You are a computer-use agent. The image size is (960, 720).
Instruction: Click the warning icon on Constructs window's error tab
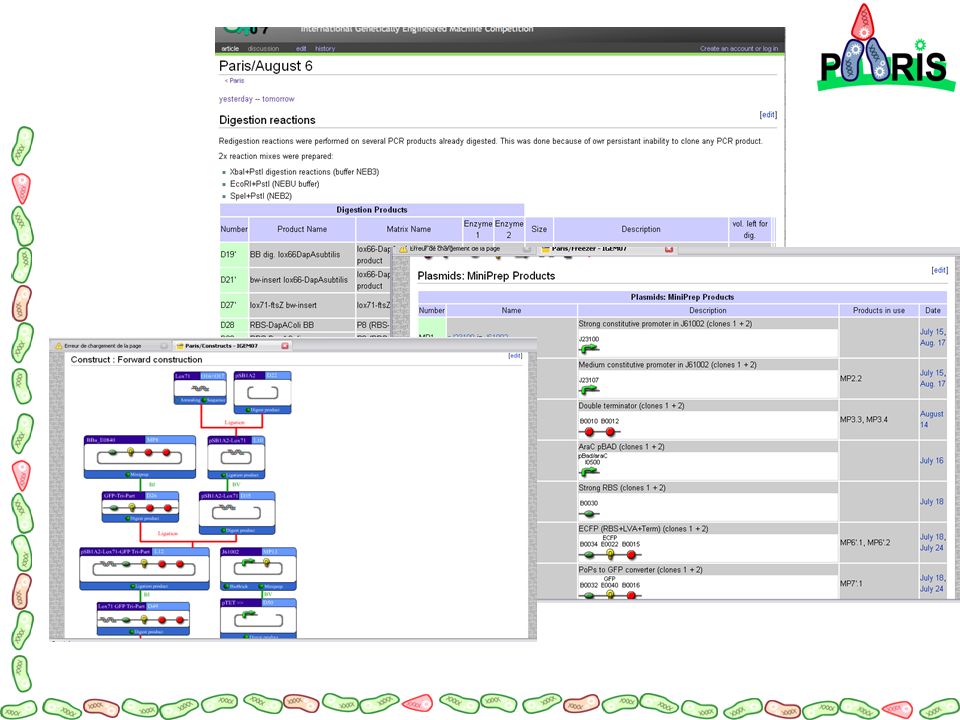click(59, 346)
